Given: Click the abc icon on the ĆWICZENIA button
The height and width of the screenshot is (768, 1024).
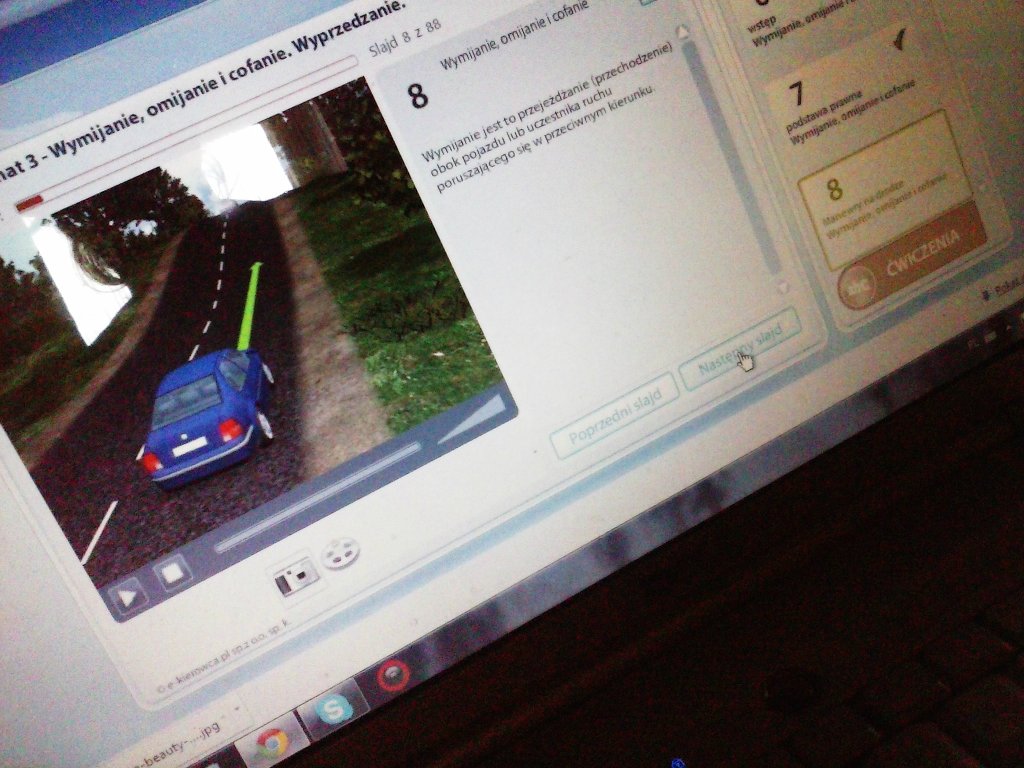Looking at the screenshot, I should point(857,287).
